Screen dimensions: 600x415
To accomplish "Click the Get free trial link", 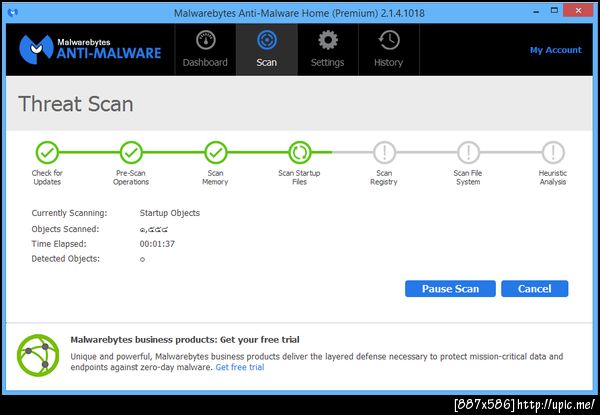I will tap(240, 367).
